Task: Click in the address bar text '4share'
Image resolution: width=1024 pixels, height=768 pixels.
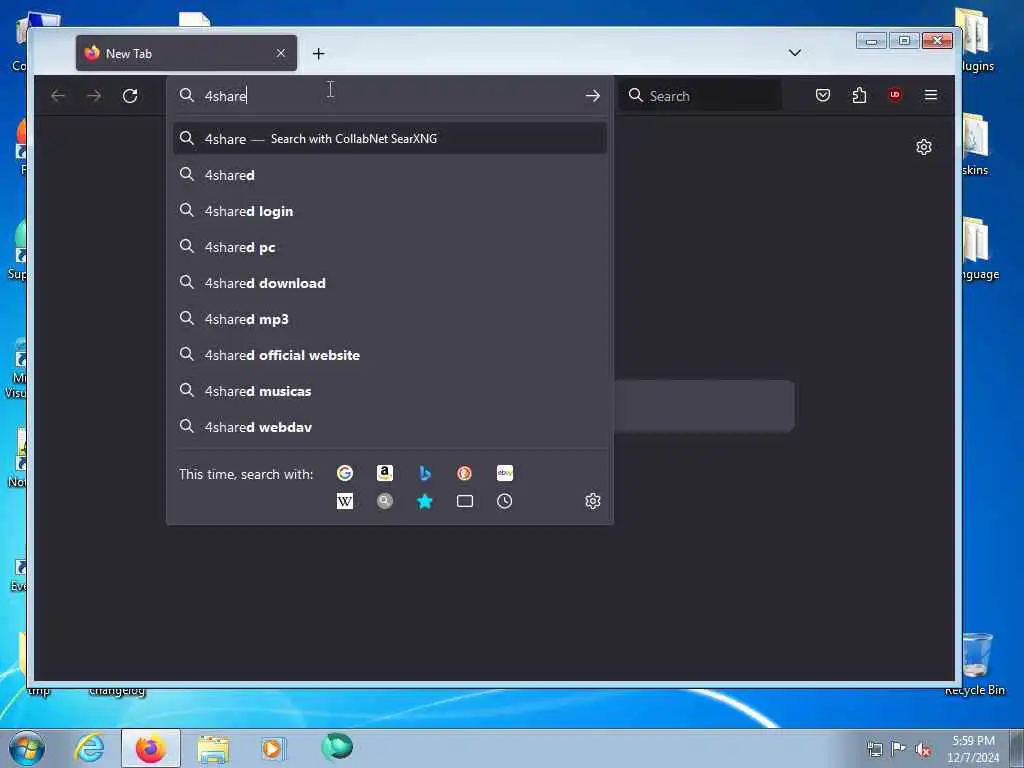Action: click(x=225, y=96)
